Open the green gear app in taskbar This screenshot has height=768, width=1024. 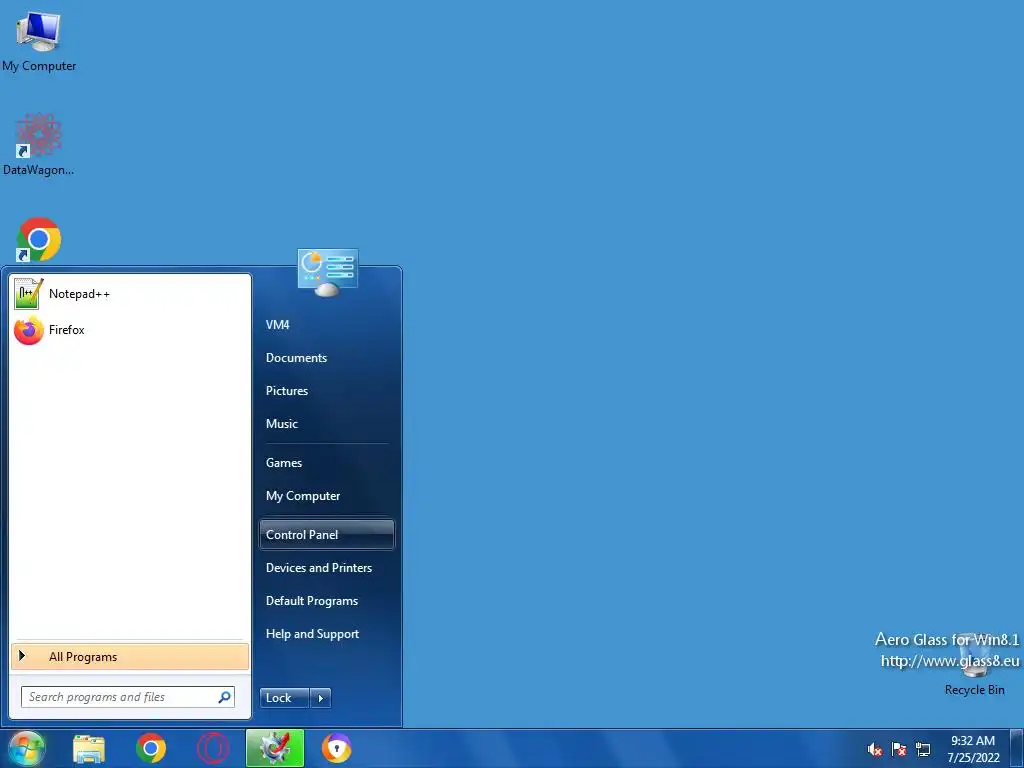click(275, 748)
